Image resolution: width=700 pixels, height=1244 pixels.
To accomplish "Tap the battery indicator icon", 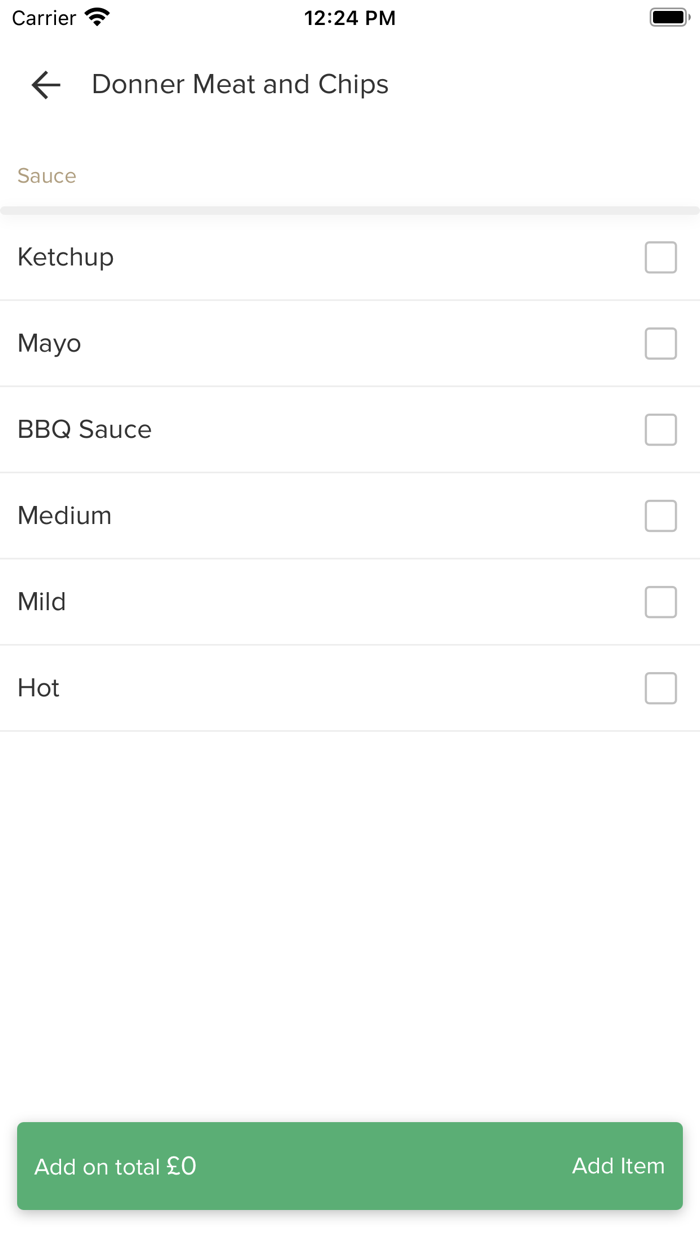I will pos(669,17).
